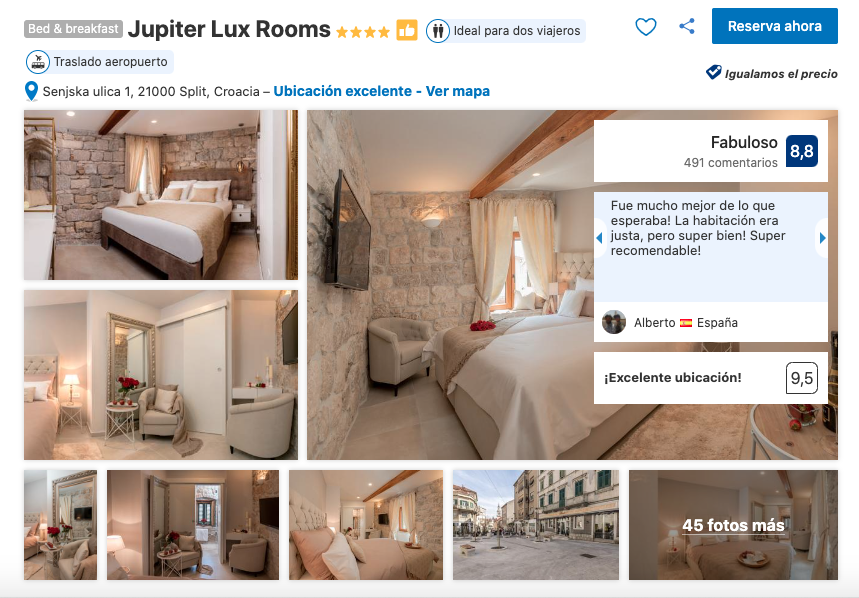Click reviewer Alberto's avatar

(614, 323)
